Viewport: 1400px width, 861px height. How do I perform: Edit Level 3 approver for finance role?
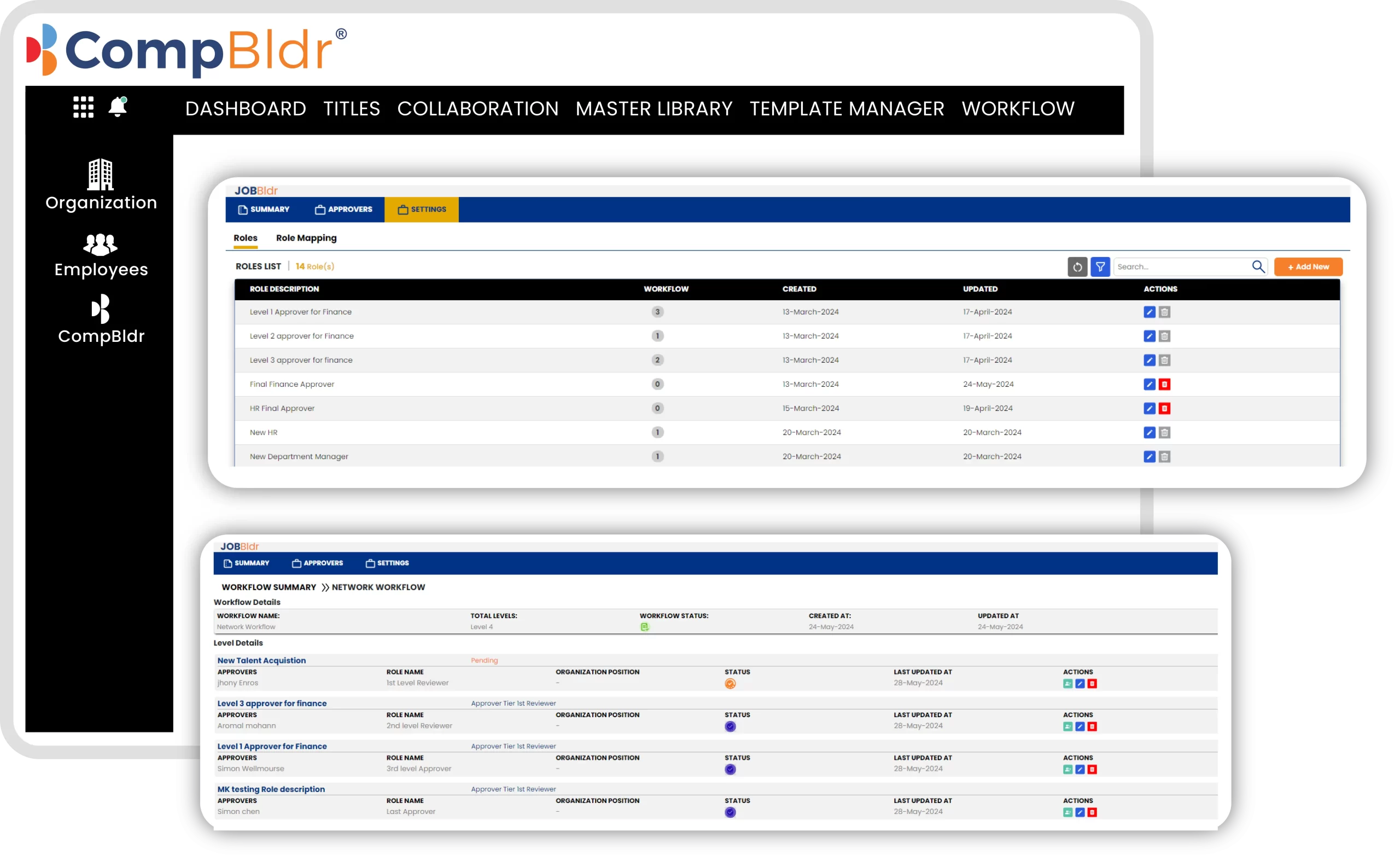point(1150,360)
